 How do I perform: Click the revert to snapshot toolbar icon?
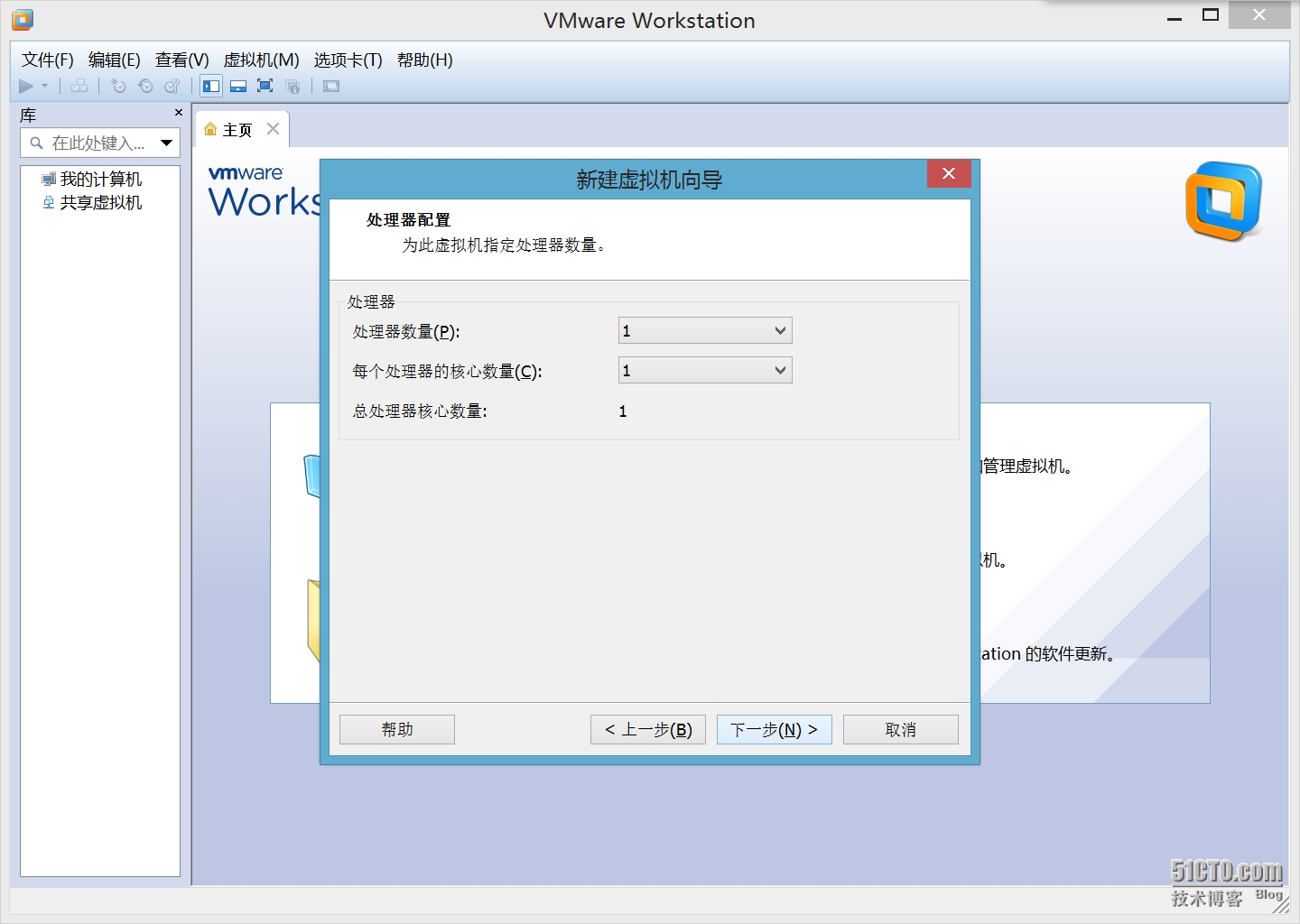coord(145,86)
